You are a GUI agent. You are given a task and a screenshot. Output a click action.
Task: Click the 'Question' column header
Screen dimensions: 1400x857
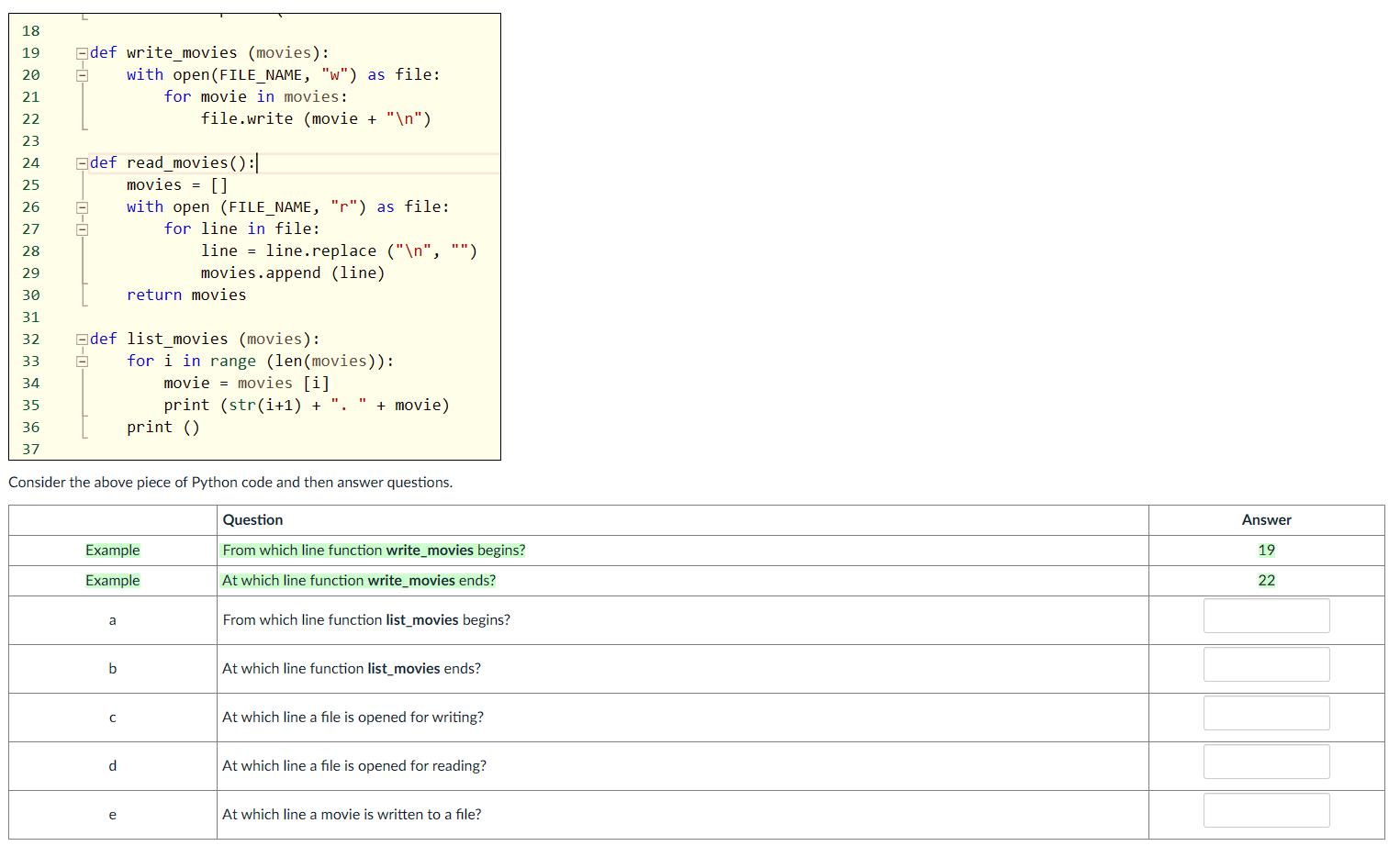point(252,519)
